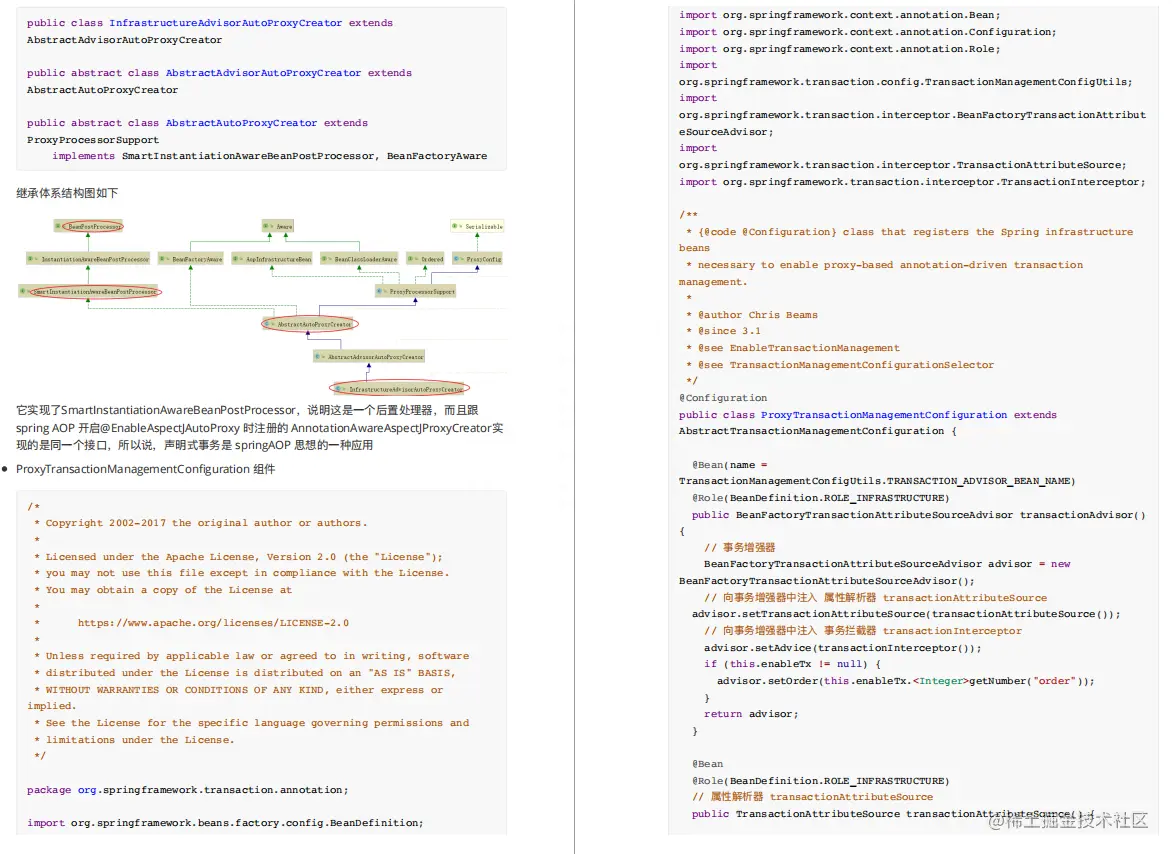Click 'public abstract class AbstractAutoProxyCreator extends' code line

(x=197, y=123)
